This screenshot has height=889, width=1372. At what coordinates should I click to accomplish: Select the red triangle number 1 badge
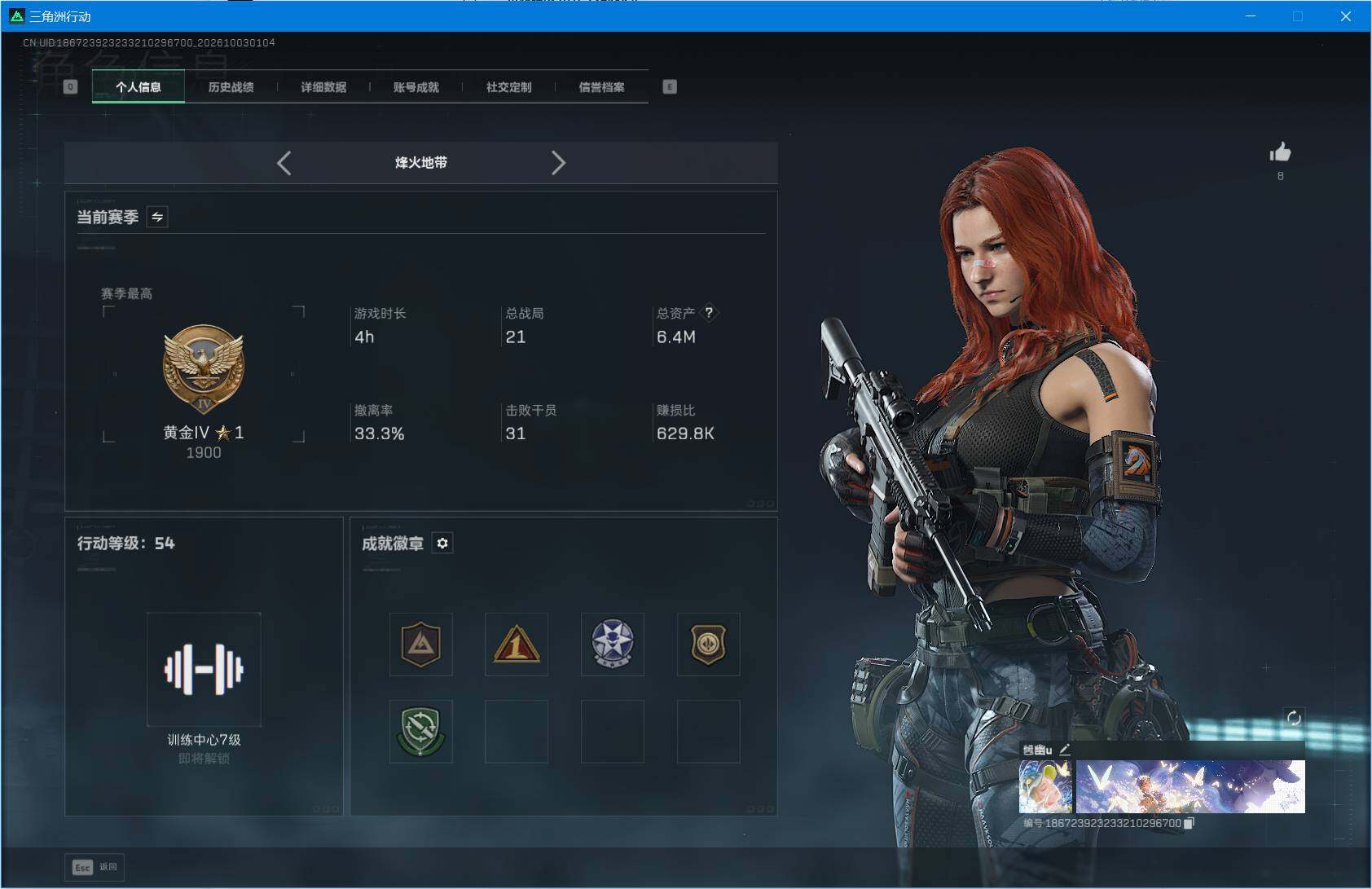tap(517, 645)
